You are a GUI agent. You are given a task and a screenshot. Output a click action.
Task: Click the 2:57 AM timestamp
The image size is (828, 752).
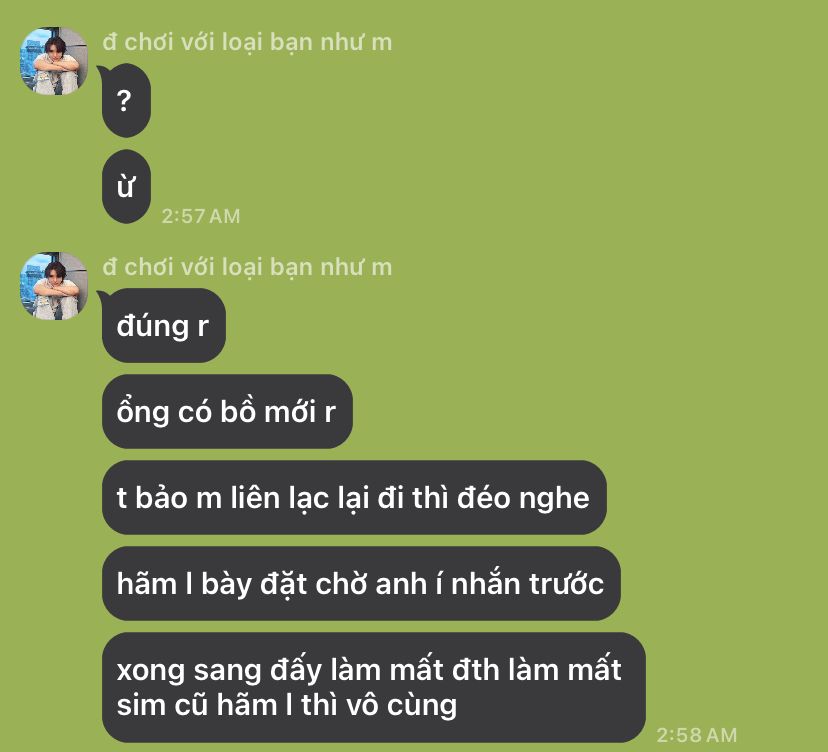201,216
